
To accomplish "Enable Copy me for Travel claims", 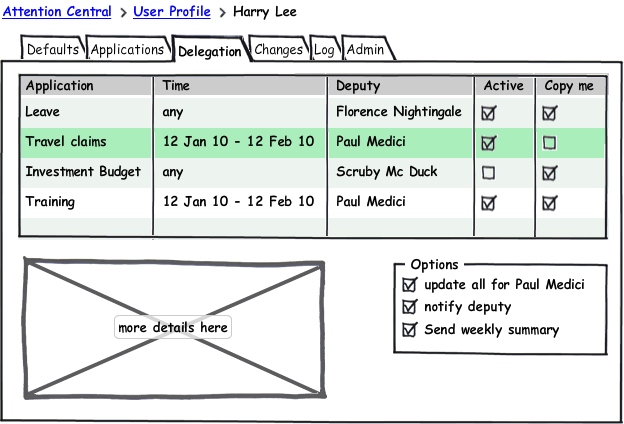I will [549, 143].
